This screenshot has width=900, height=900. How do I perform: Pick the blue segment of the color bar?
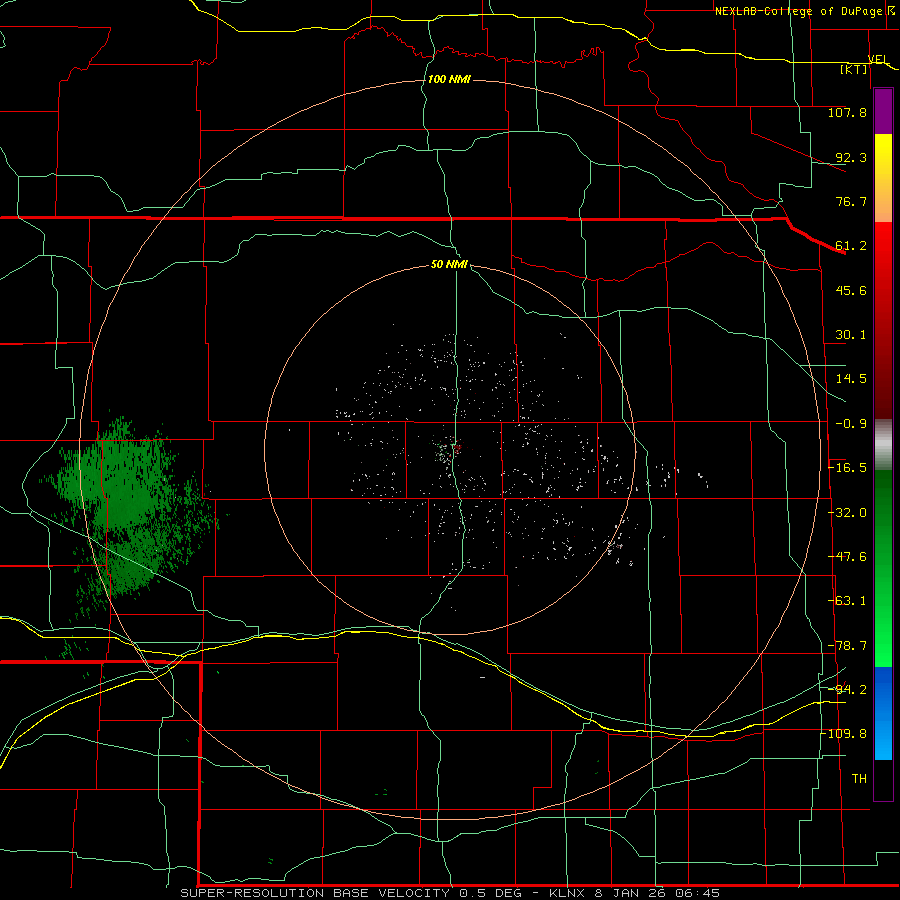pos(883,713)
